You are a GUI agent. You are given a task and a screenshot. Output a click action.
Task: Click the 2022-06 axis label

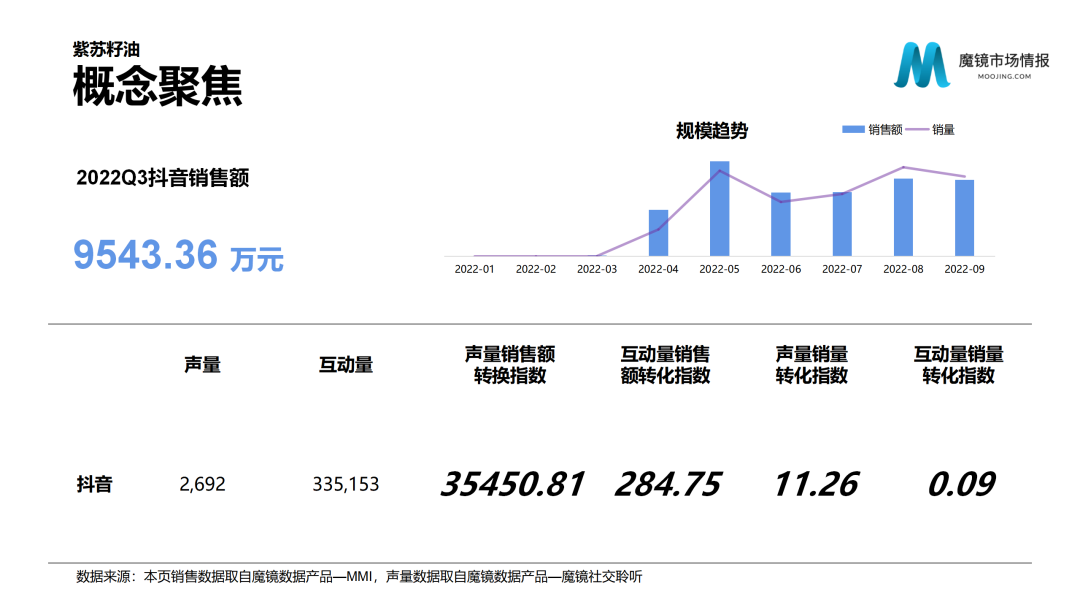[781, 269]
